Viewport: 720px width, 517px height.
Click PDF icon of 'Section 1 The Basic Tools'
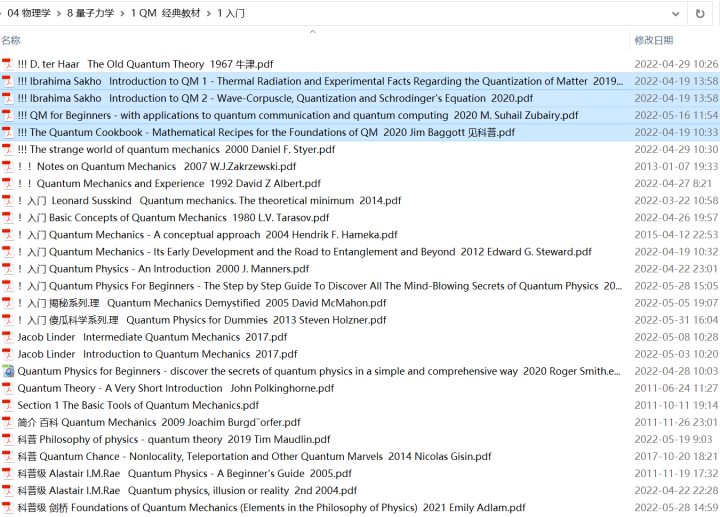pyautogui.click(x=7, y=405)
